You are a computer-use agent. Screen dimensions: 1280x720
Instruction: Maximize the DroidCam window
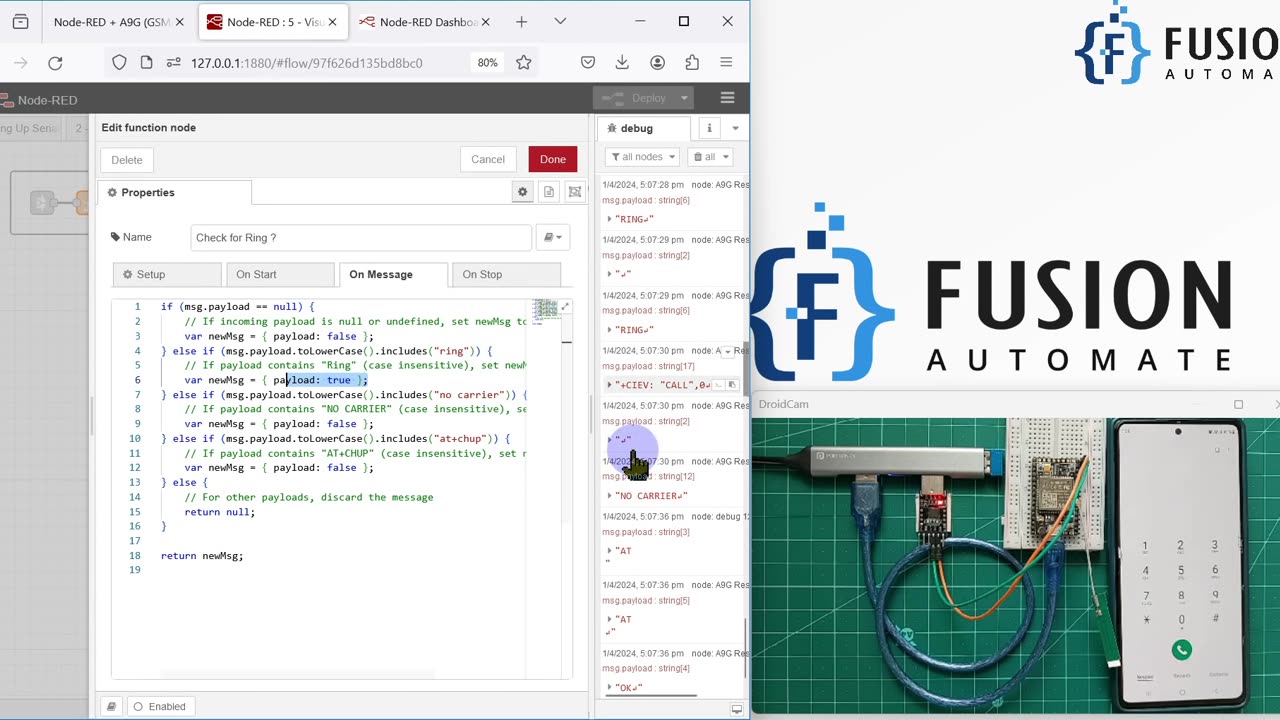pyautogui.click(x=1238, y=404)
